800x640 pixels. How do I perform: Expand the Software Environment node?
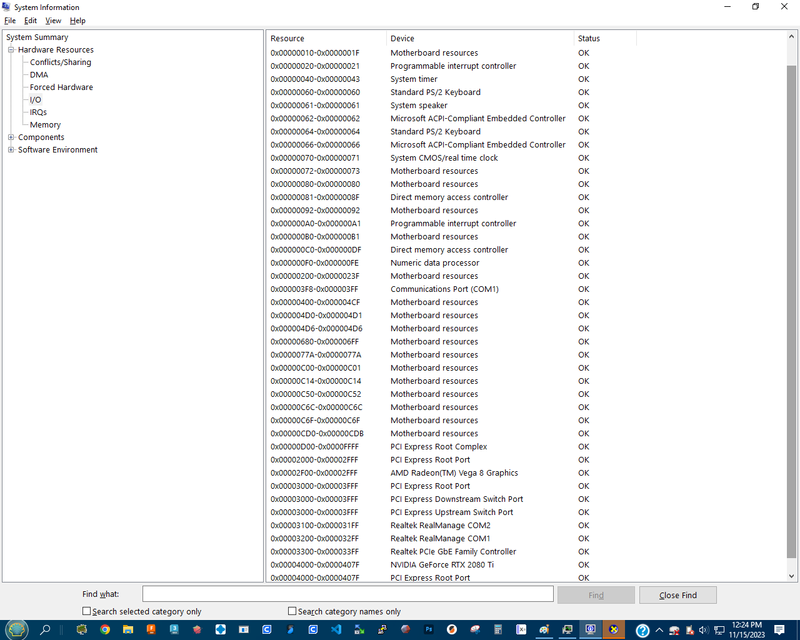pyautogui.click(x=11, y=150)
